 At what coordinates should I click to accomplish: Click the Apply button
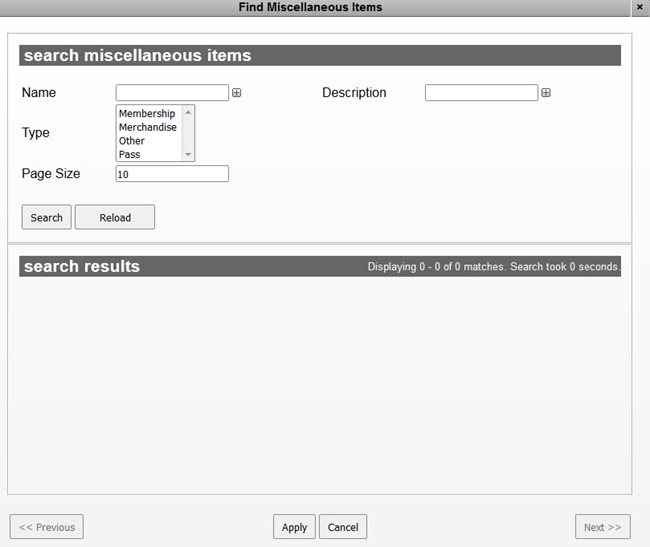294,527
